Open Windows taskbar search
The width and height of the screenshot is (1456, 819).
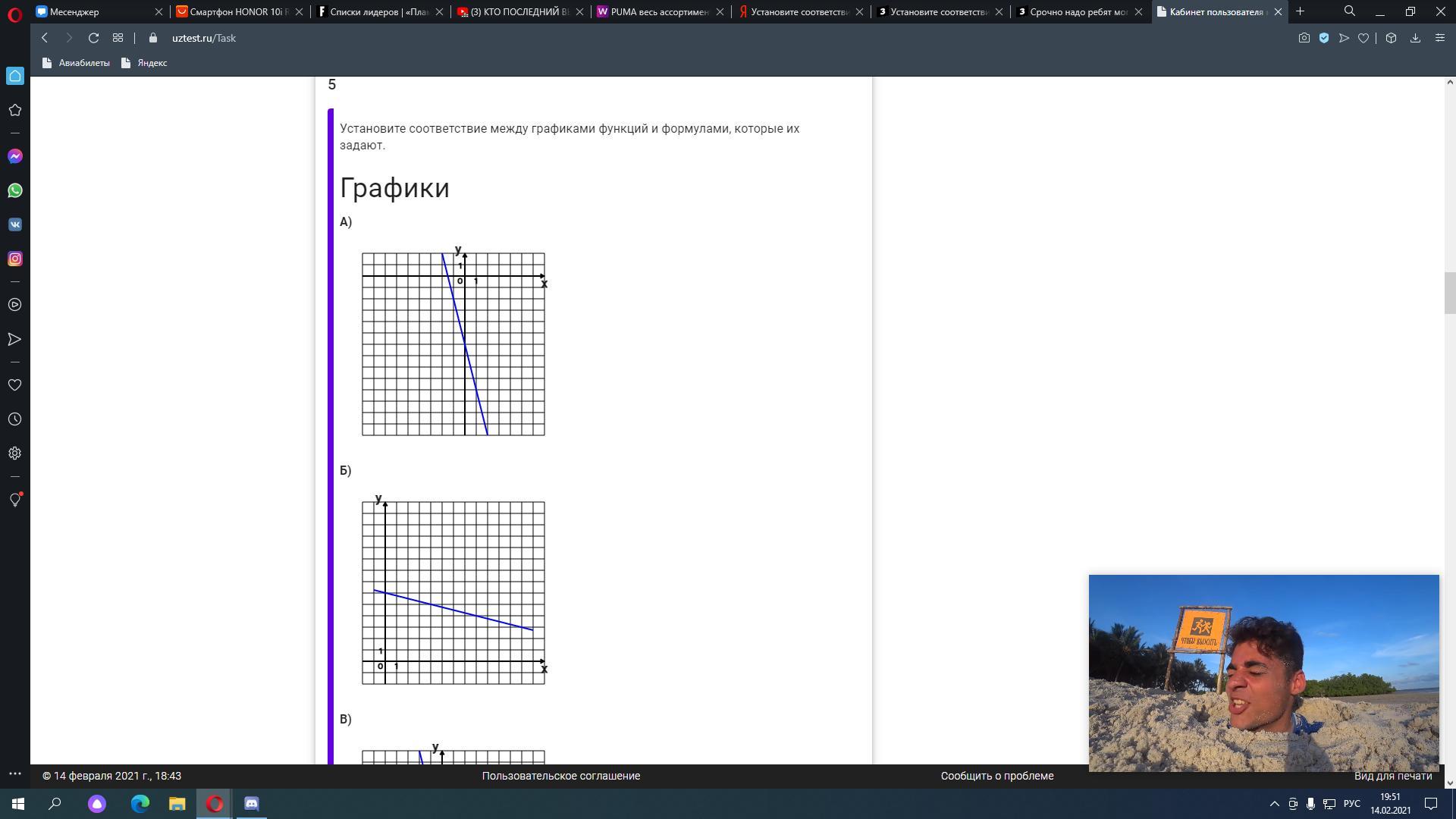55,804
